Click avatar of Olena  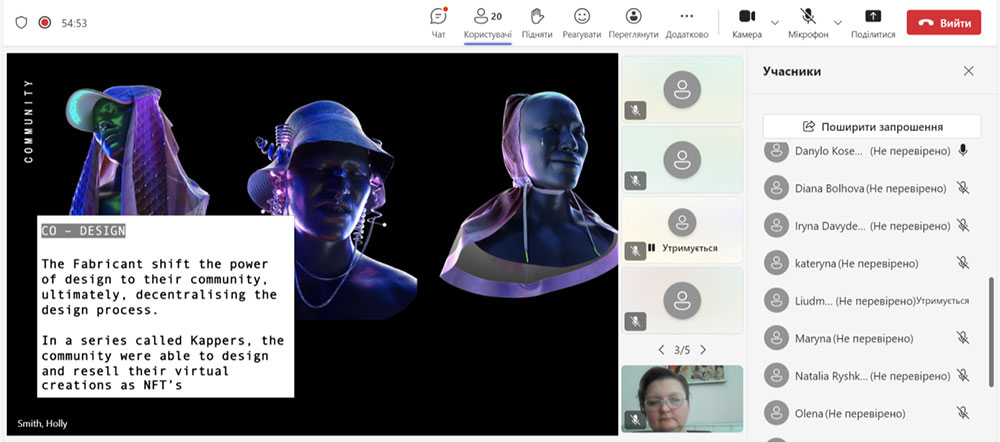tap(776, 413)
